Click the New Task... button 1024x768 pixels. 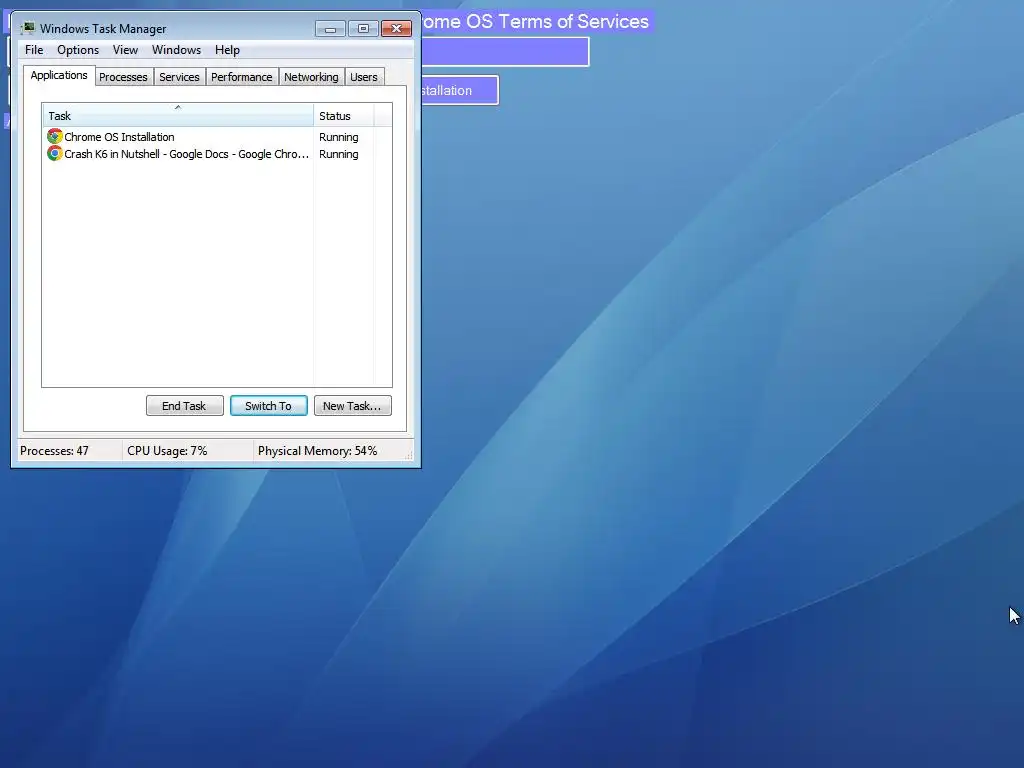pos(353,406)
